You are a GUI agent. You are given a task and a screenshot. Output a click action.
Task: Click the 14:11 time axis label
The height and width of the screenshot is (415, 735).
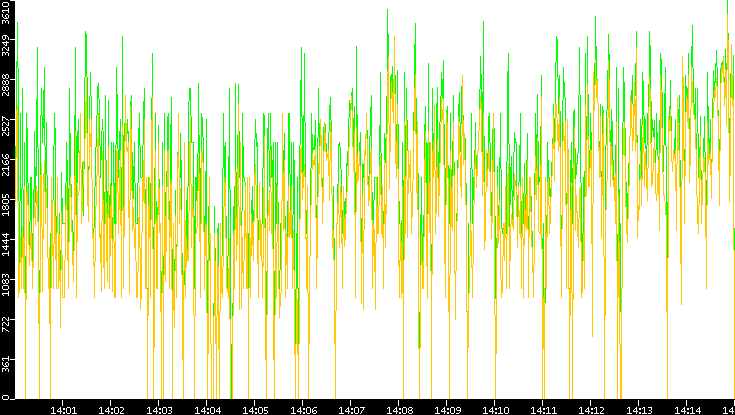point(543,410)
